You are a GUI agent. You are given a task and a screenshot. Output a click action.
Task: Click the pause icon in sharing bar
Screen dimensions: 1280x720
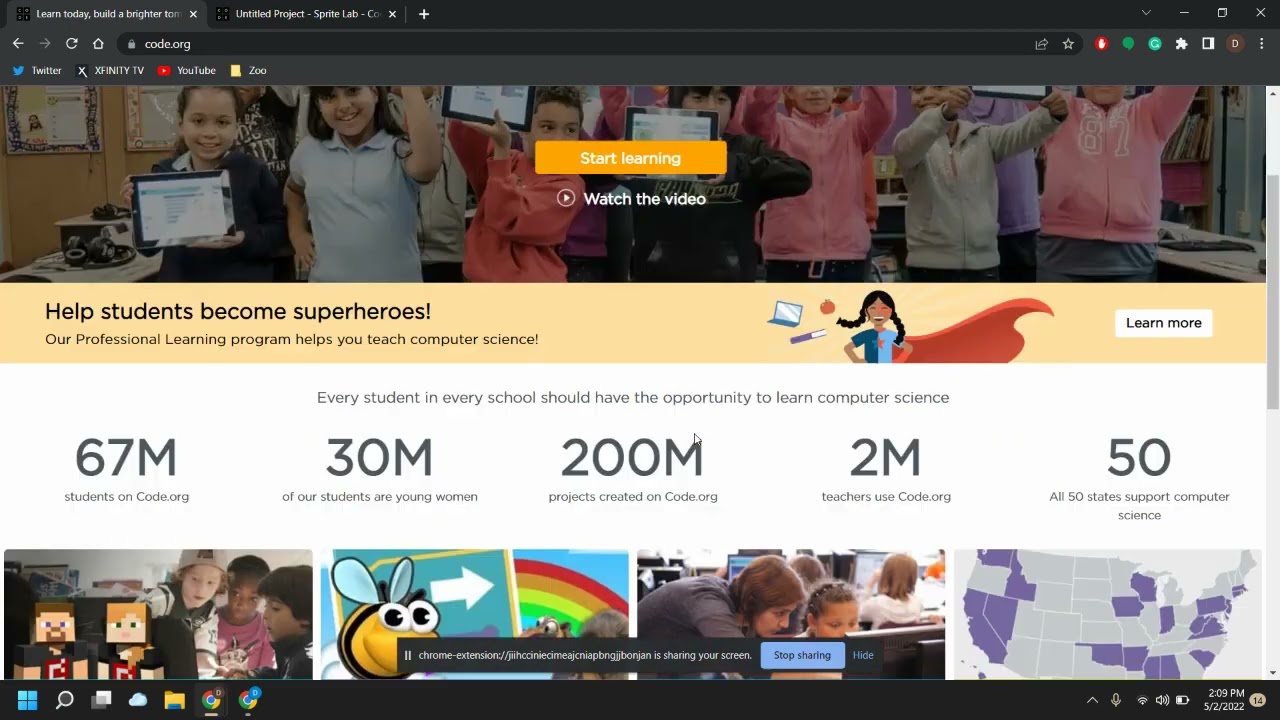408,655
